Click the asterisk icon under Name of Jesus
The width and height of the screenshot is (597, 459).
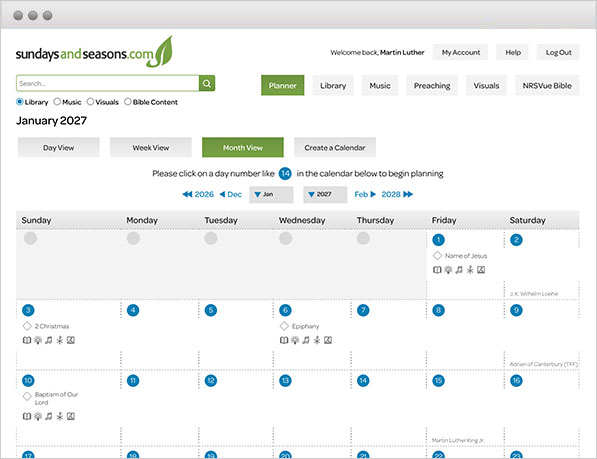[470, 270]
